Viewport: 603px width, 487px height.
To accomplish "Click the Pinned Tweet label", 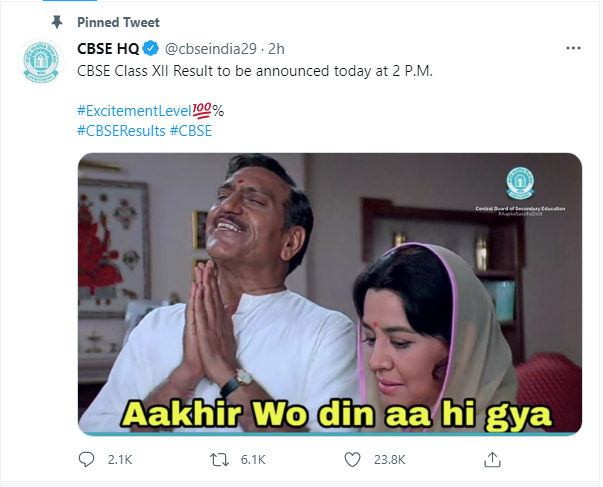I will tap(118, 22).
